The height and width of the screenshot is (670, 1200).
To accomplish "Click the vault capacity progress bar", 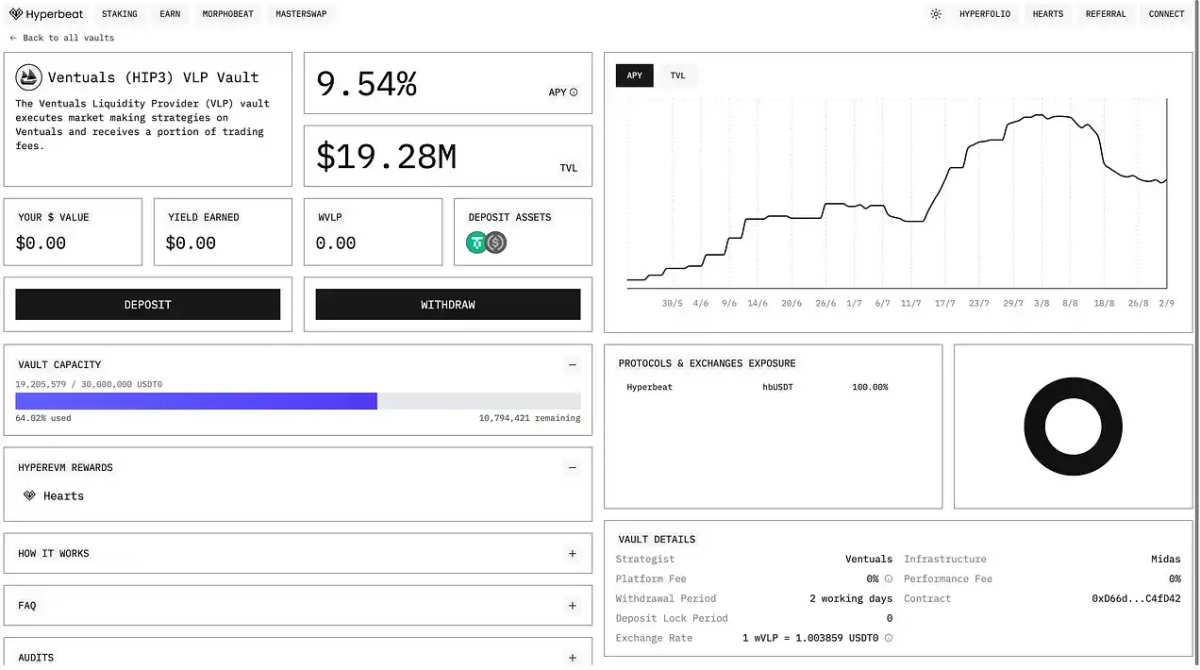I will point(296,400).
